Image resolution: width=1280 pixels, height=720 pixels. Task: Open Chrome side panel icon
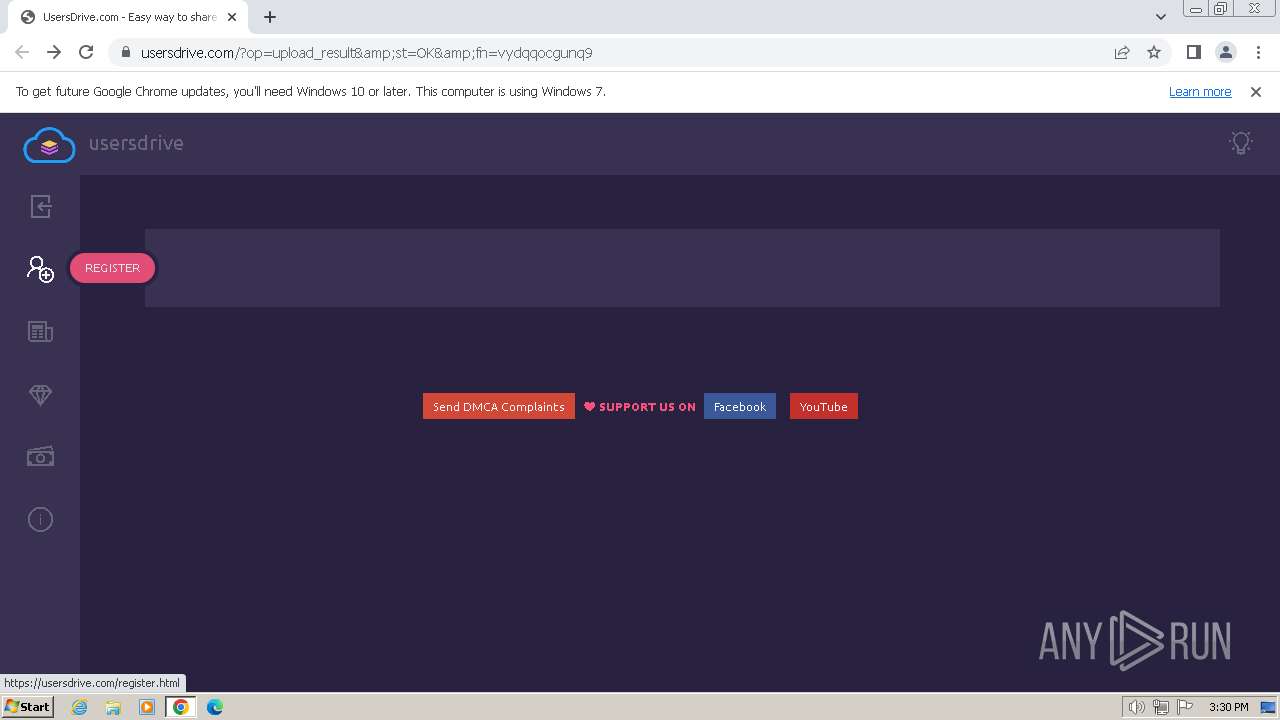tap(1193, 53)
